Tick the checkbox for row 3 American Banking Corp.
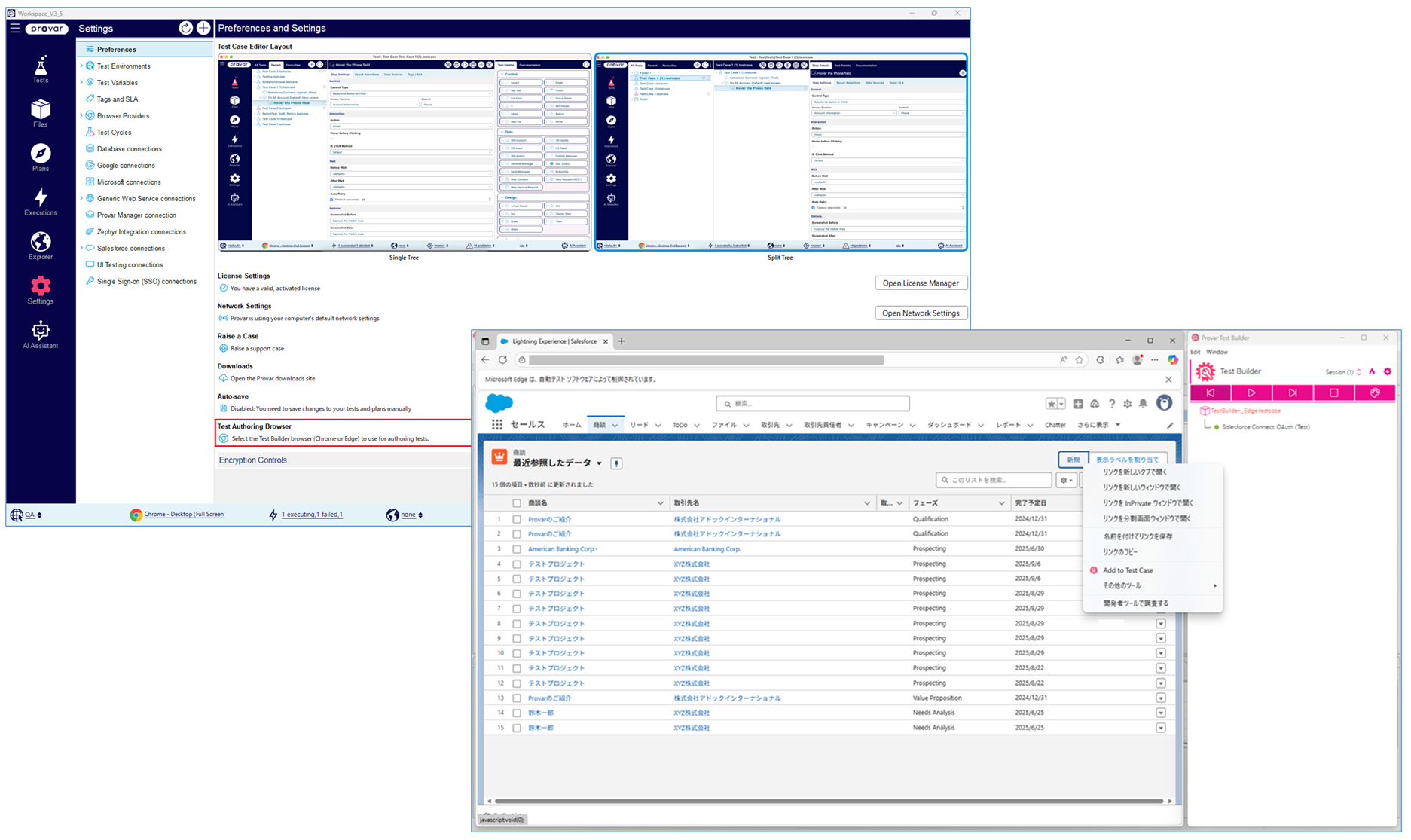 (517, 549)
